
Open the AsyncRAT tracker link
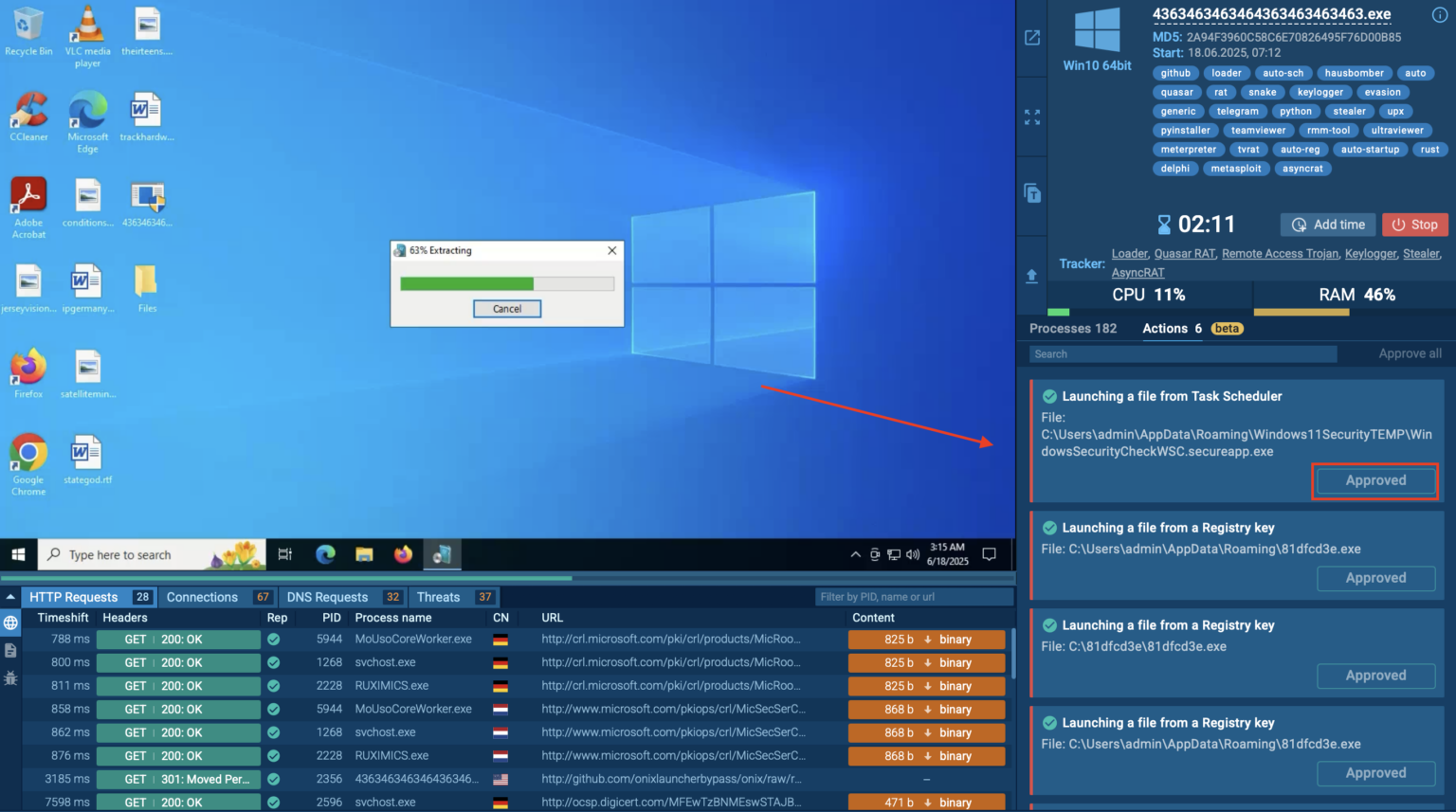tap(1137, 273)
